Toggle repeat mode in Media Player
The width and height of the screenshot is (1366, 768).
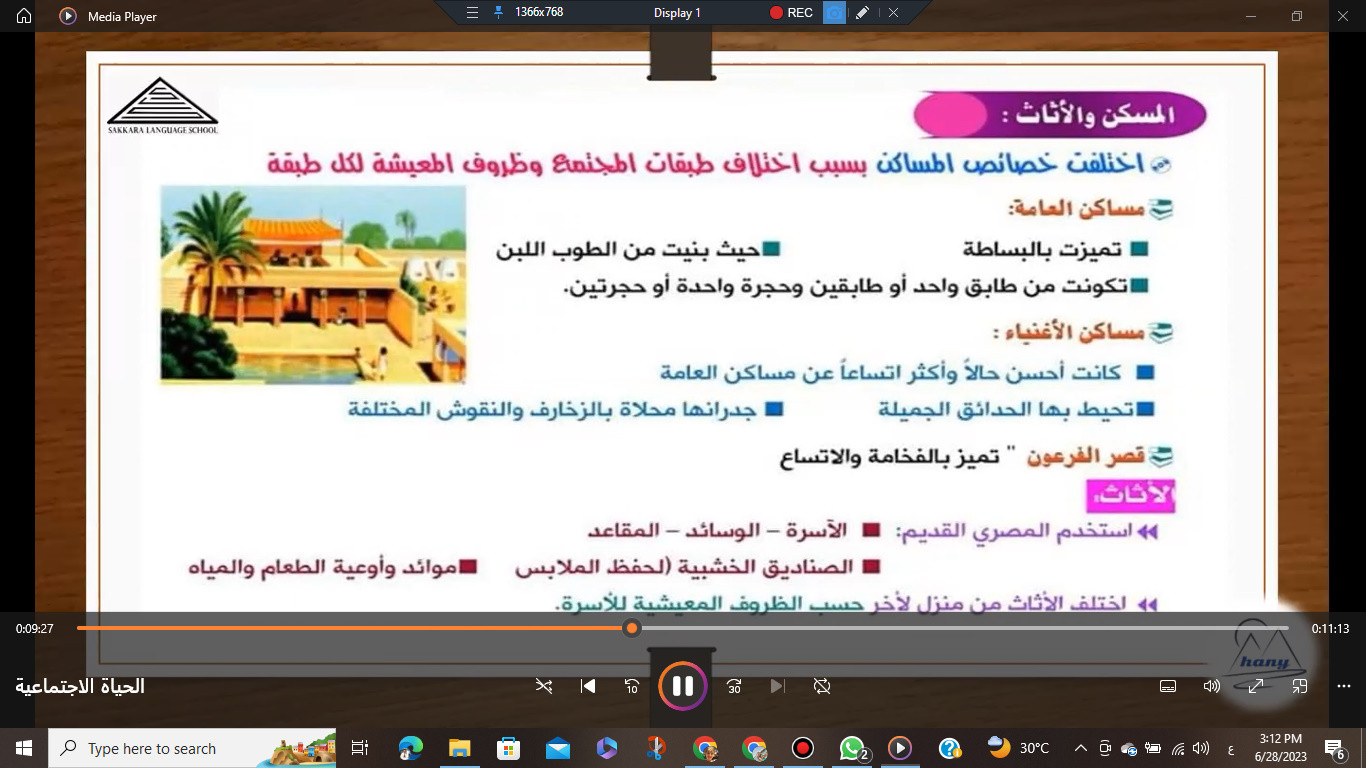(822, 686)
